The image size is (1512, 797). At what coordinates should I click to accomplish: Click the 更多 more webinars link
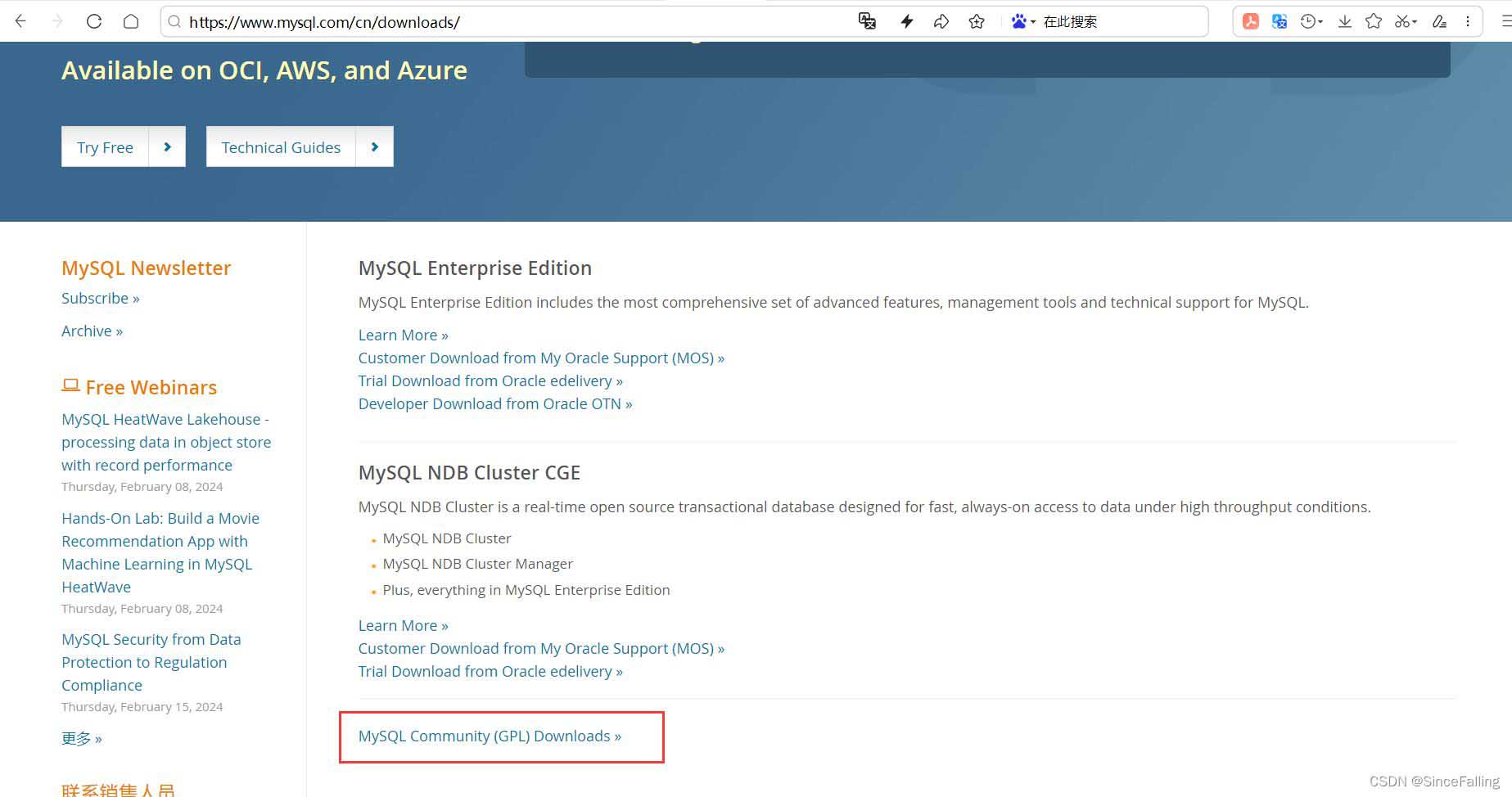[x=82, y=738]
